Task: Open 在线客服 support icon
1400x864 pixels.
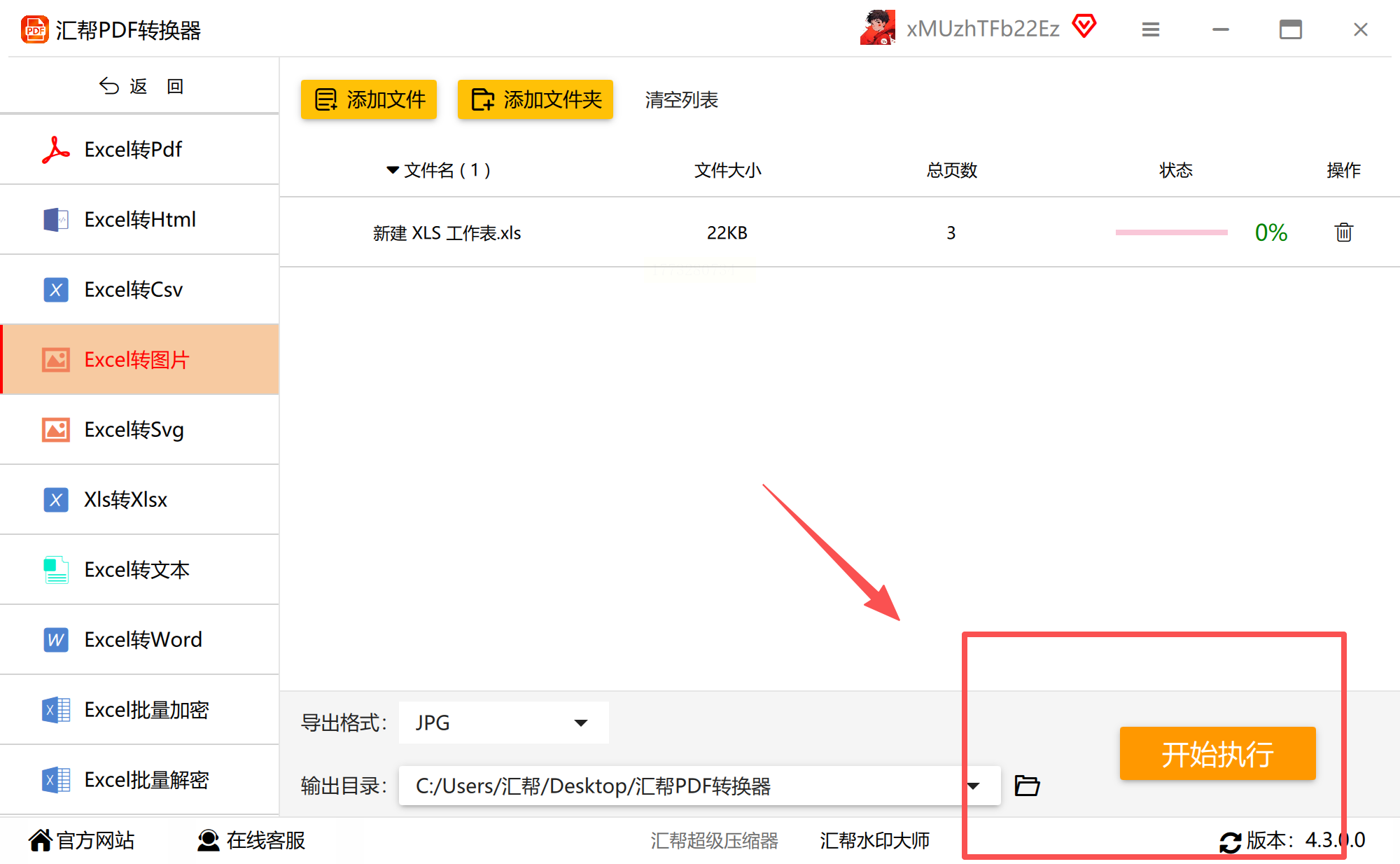Action: coord(208,840)
